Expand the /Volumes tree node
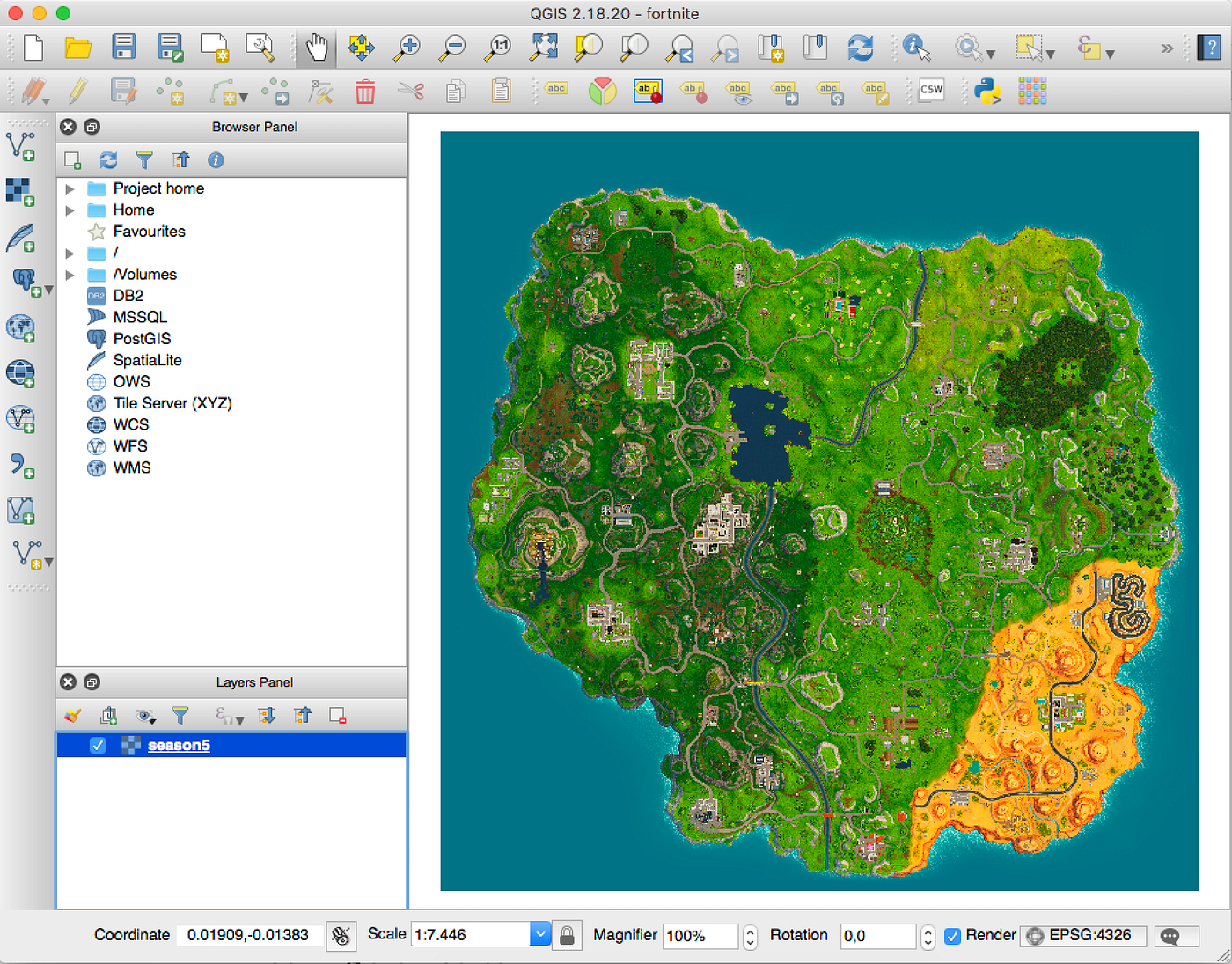 pyautogui.click(x=70, y=275)
